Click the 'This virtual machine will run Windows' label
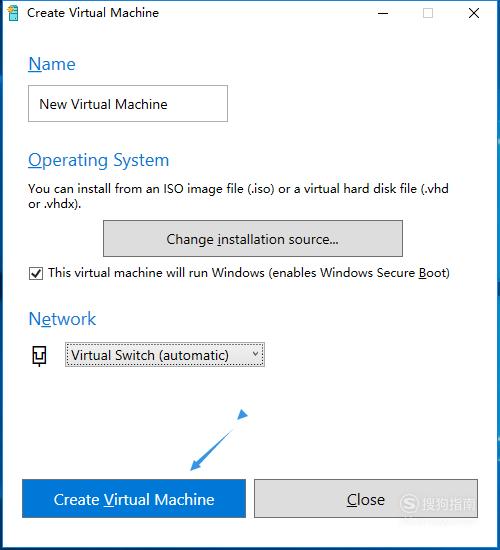The height and width of the screenshot is (550, 500). pos(249,273)
